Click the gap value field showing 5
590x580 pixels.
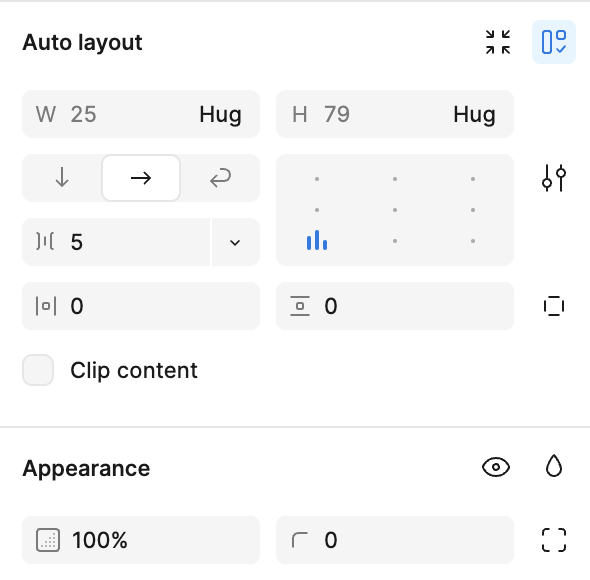click(116, 242)
